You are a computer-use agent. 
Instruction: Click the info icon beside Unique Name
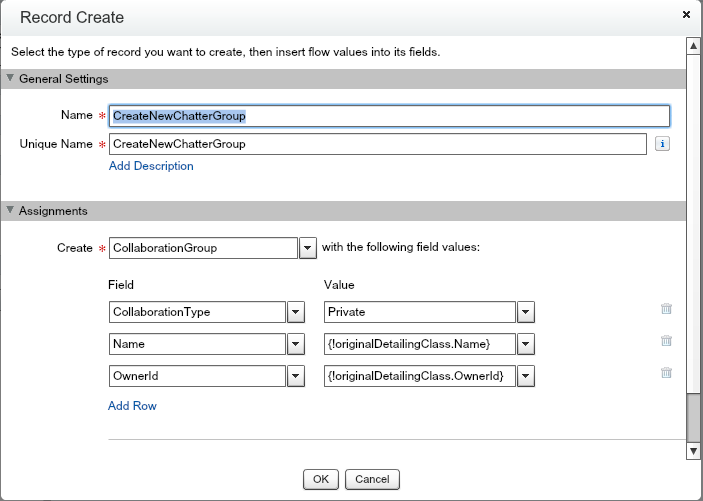click(x=661, y=144)
